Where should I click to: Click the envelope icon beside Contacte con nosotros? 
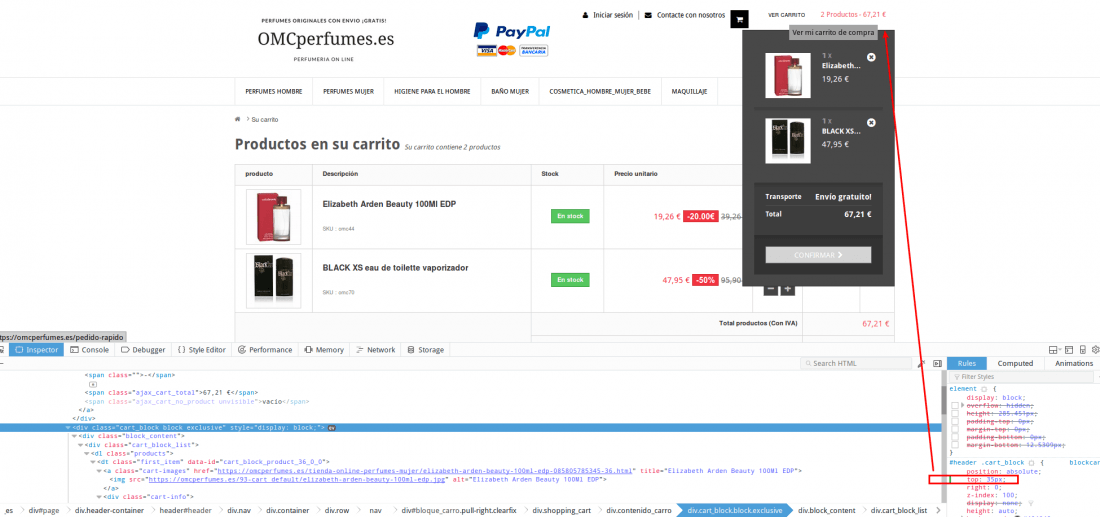648,15
